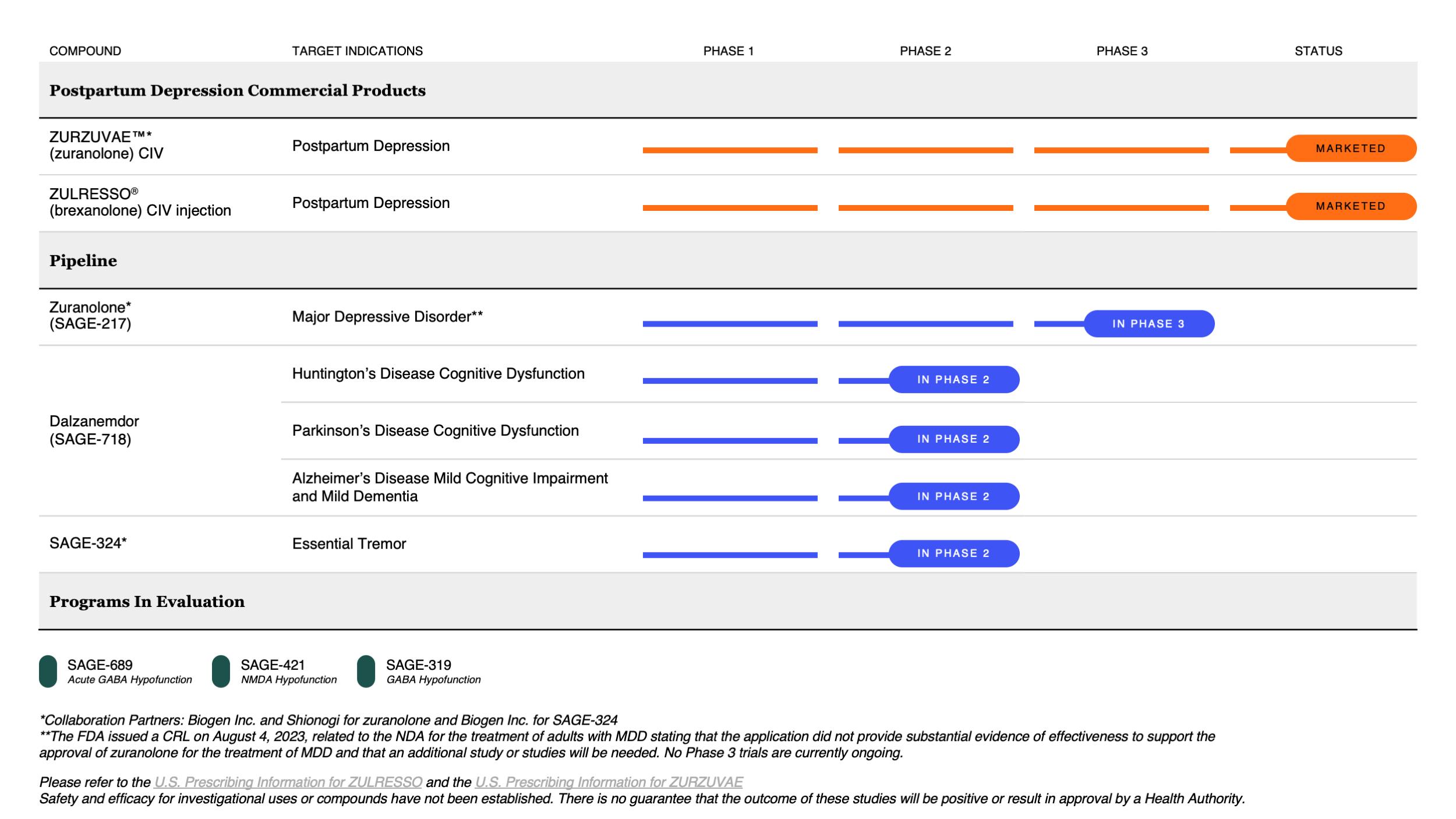Click the ZULRESSO Marketed status badge
Viewport: 1456px width, 819px height.
pyautogui.click(x=1350, y=206)
